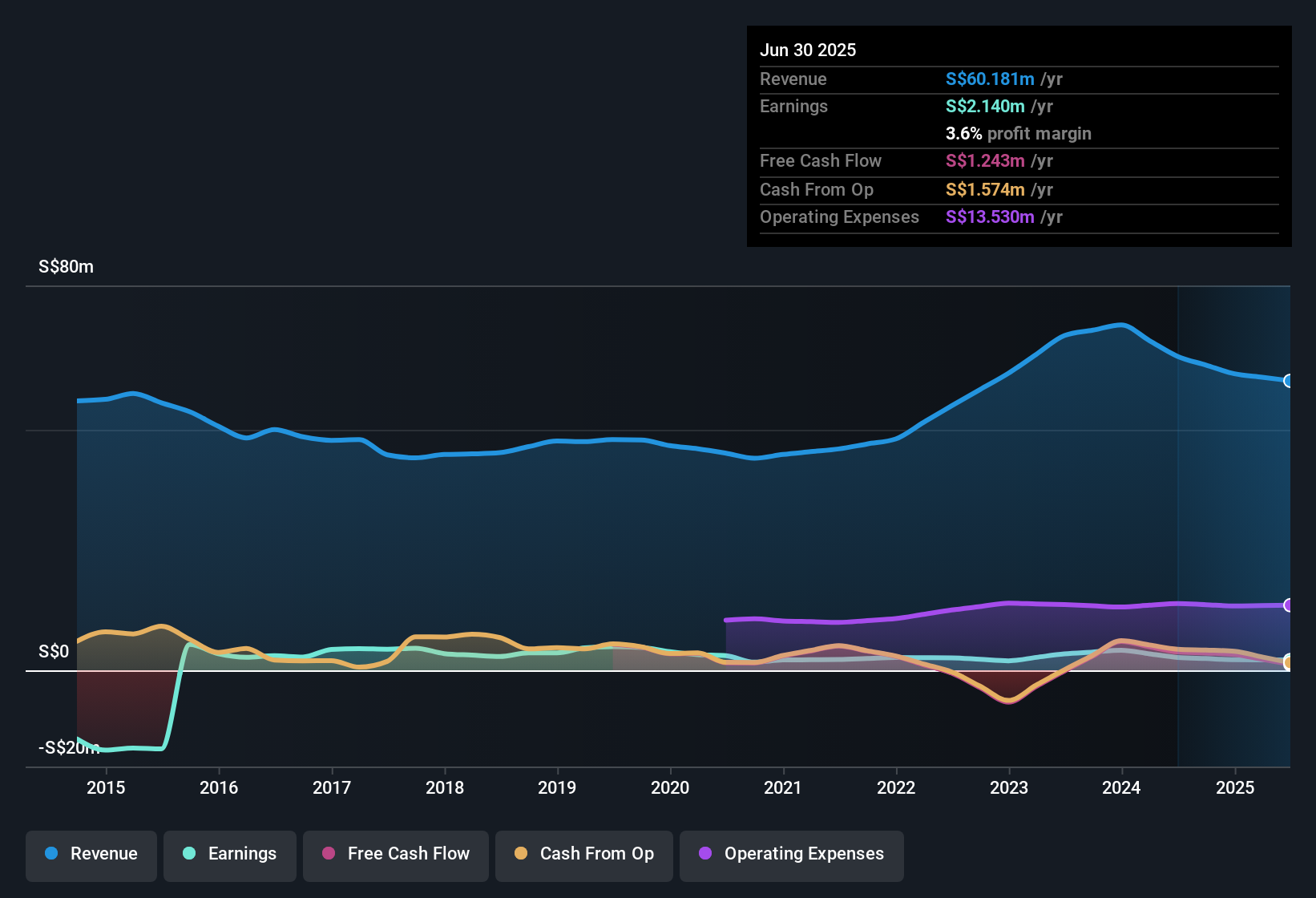This screenshot has width=1316, height=898.
Task: Click the S$80m y-axis label
Action: [x=66, y=266]
